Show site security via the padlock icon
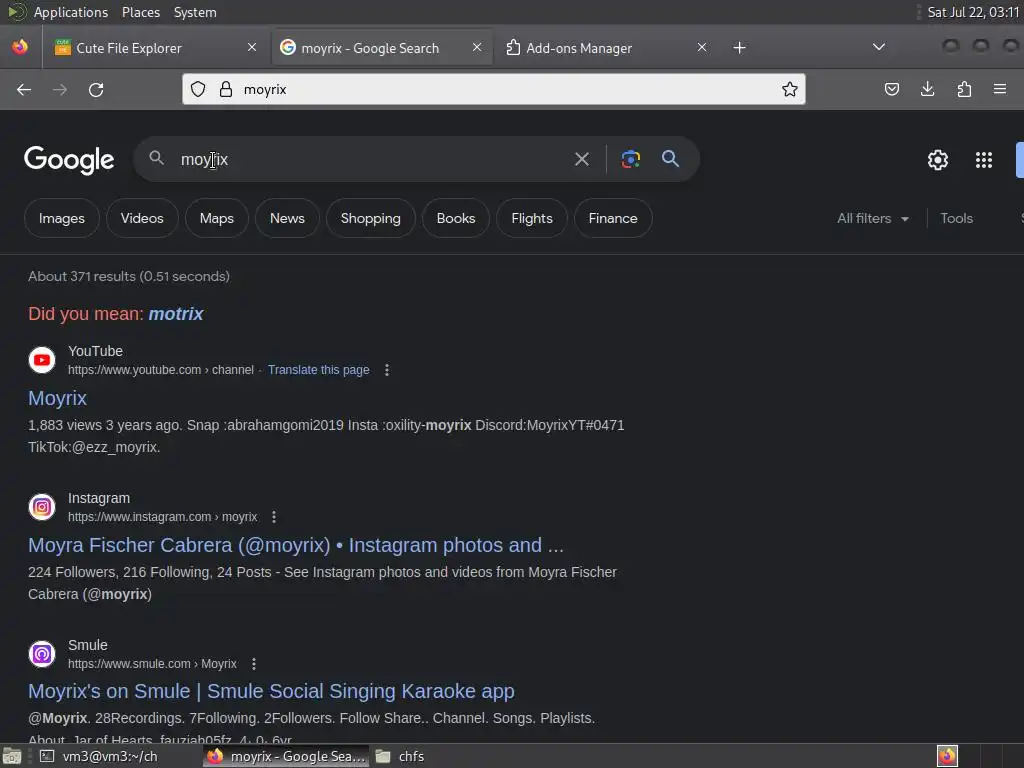 tap(226, 89)
